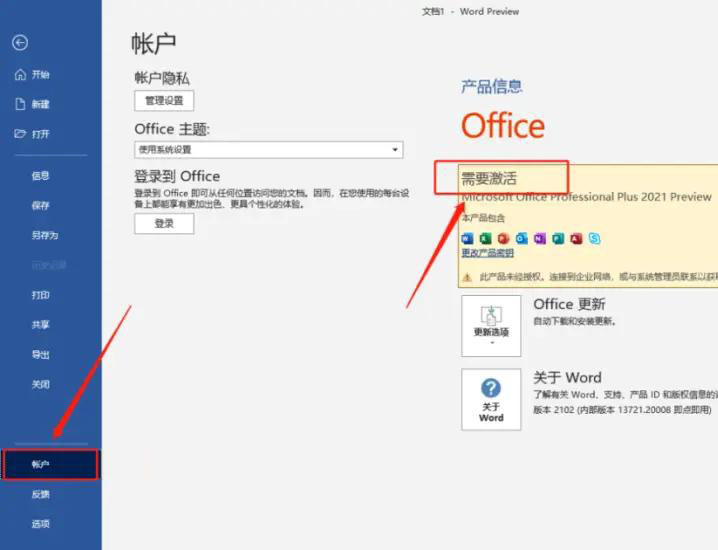Select the 帐户 sidebar item

coord(51,464)
